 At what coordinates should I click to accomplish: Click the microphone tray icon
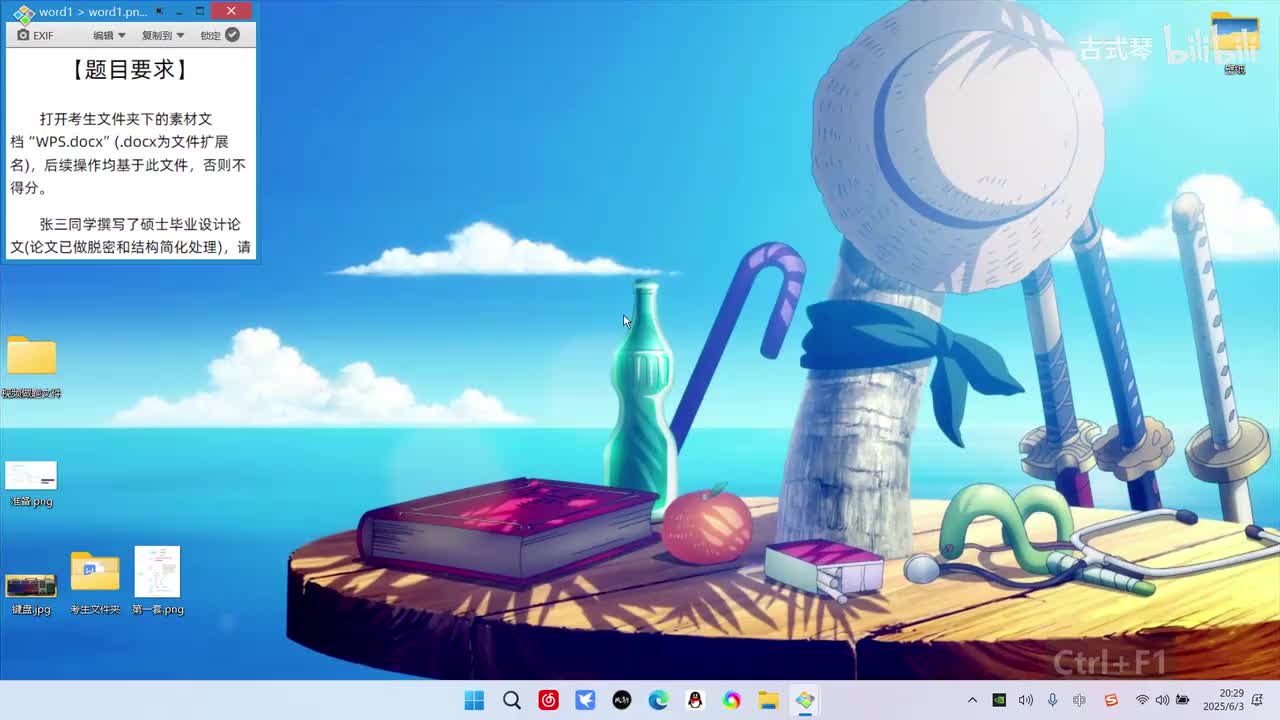pyautogui.click(x=1052, y=700)
